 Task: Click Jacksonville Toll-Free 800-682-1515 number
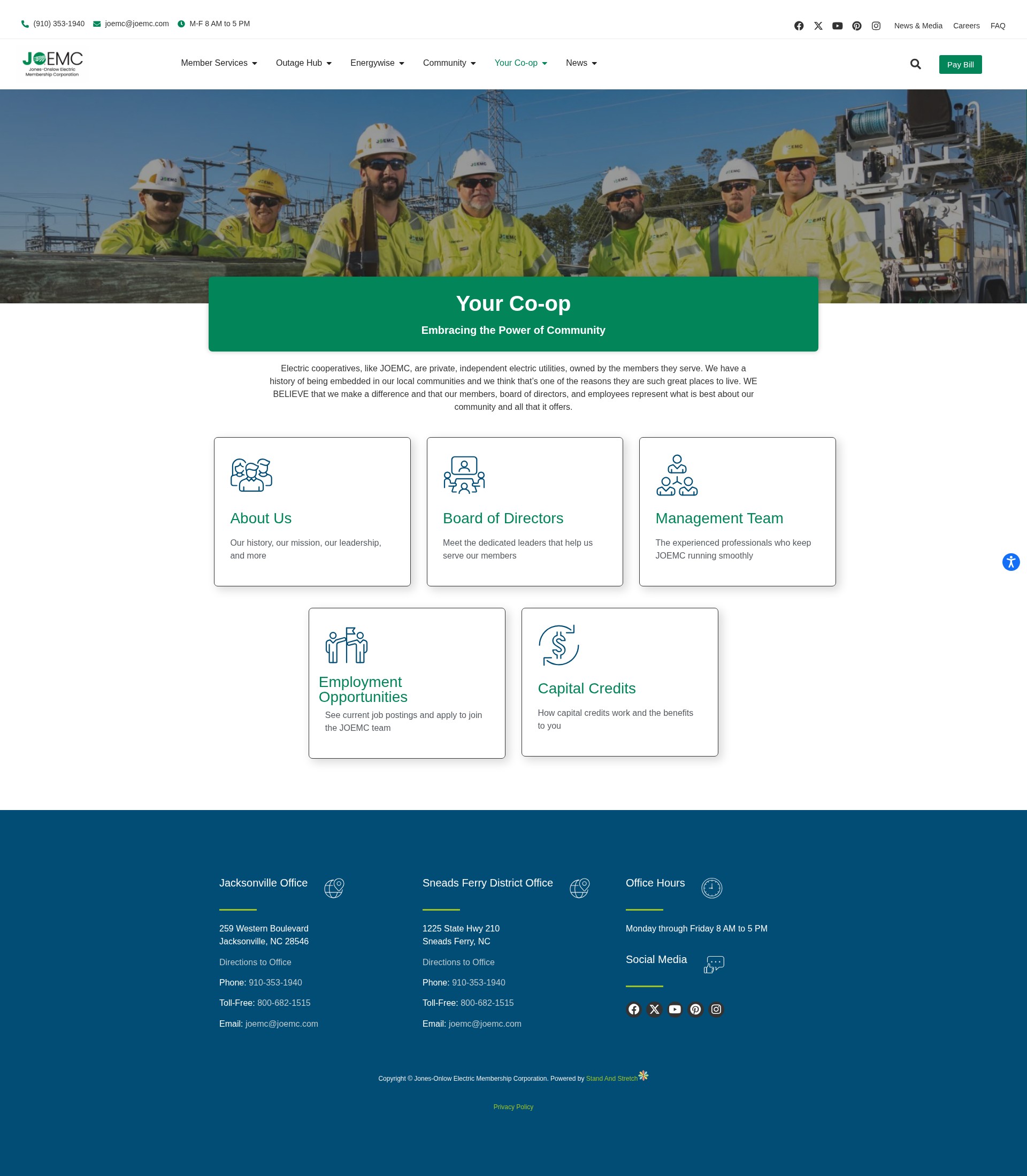point(283,1003)
